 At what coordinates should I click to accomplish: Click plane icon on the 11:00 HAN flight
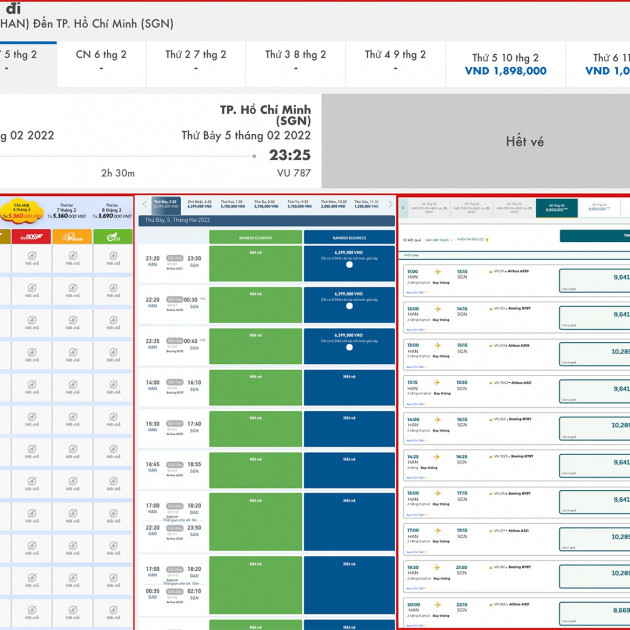(x=438, y=272)
